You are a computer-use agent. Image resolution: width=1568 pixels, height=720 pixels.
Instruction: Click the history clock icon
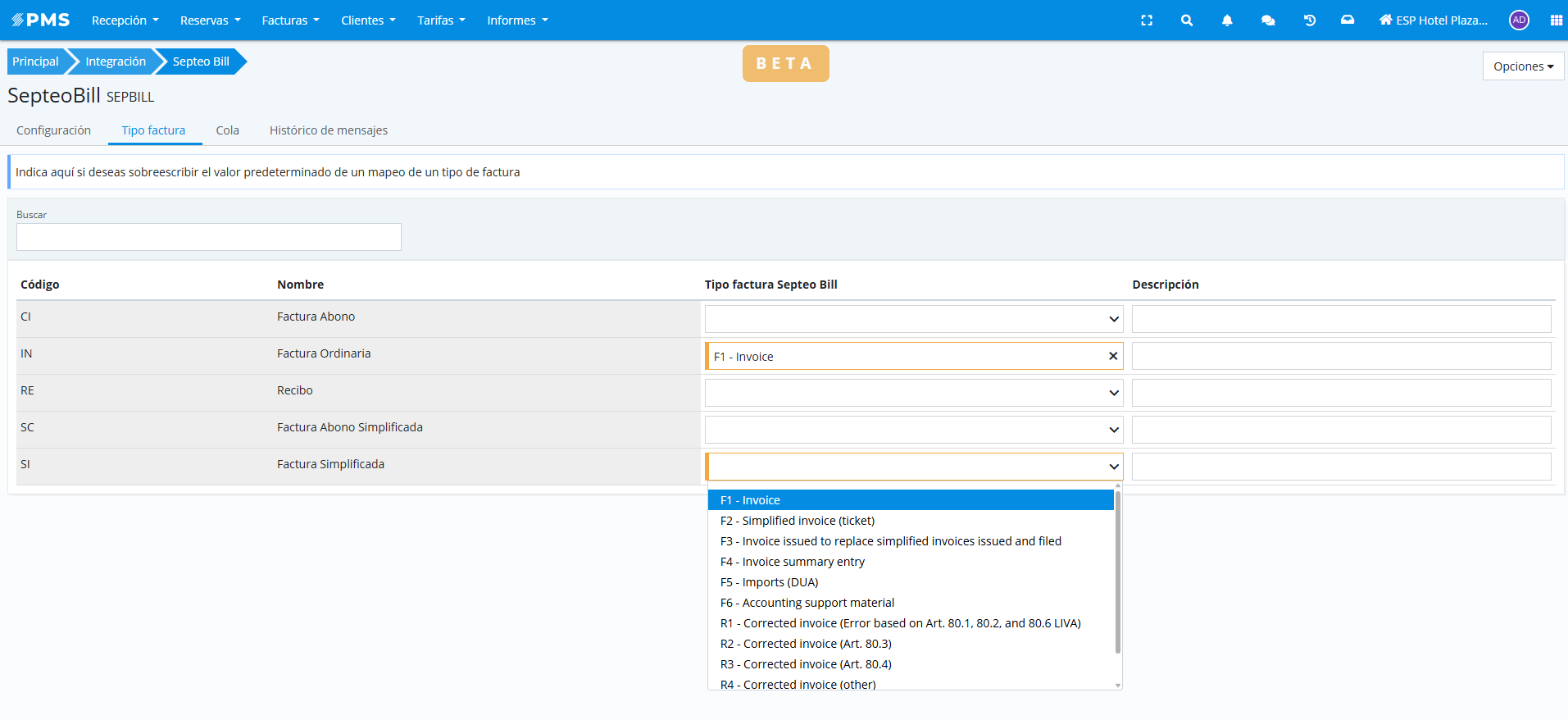click(x=1309, y=21)
